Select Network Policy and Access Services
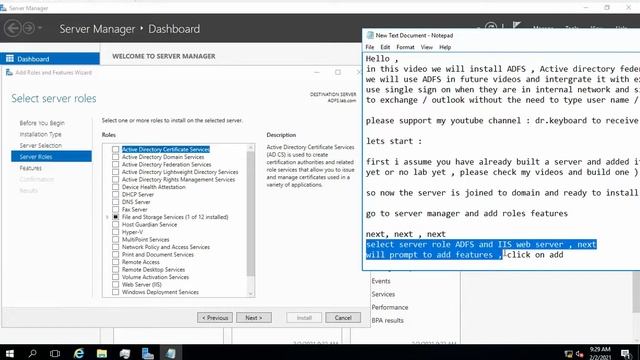640x360 pixels. [166, 247]
